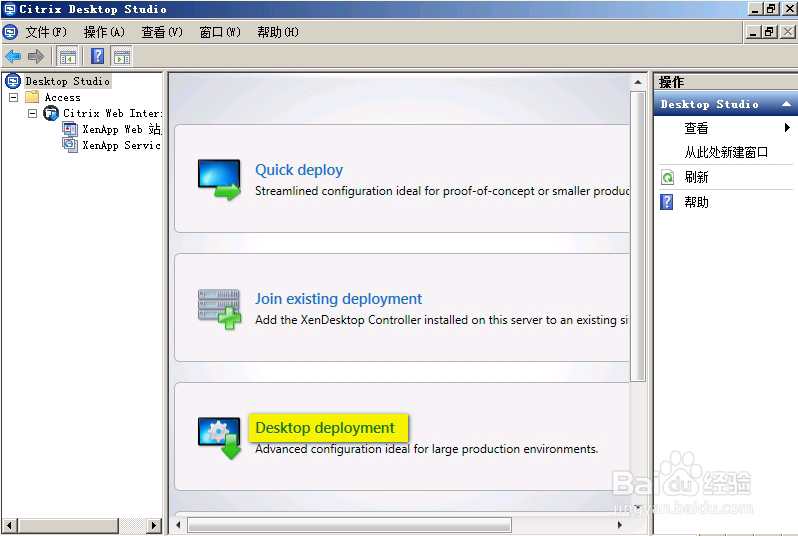Collapse the Desktop Studio actions section header
This screenshot has height=536, width=798.
tap(786, 104)
